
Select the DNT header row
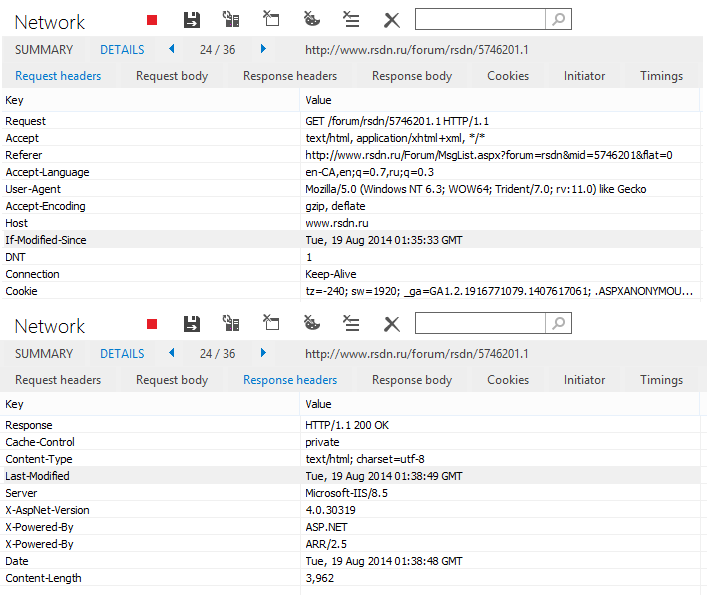(x=351, y=257)
